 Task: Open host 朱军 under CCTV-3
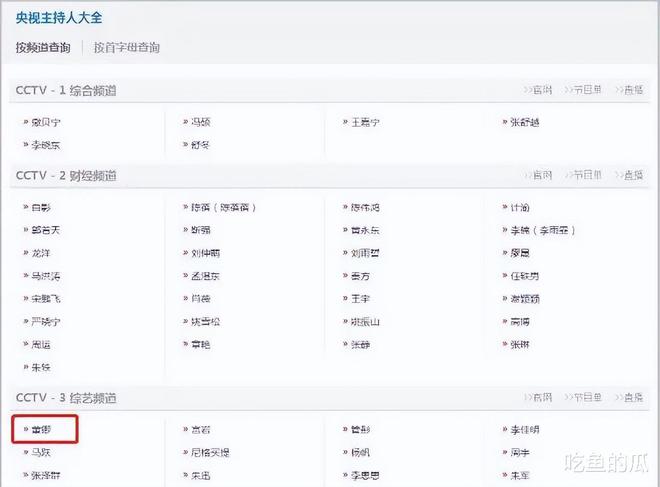click(520, 476)
